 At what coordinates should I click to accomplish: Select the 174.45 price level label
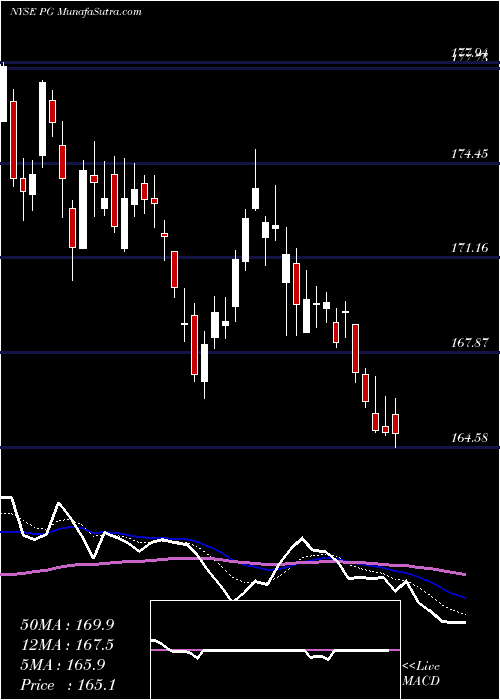coord(470,154)
